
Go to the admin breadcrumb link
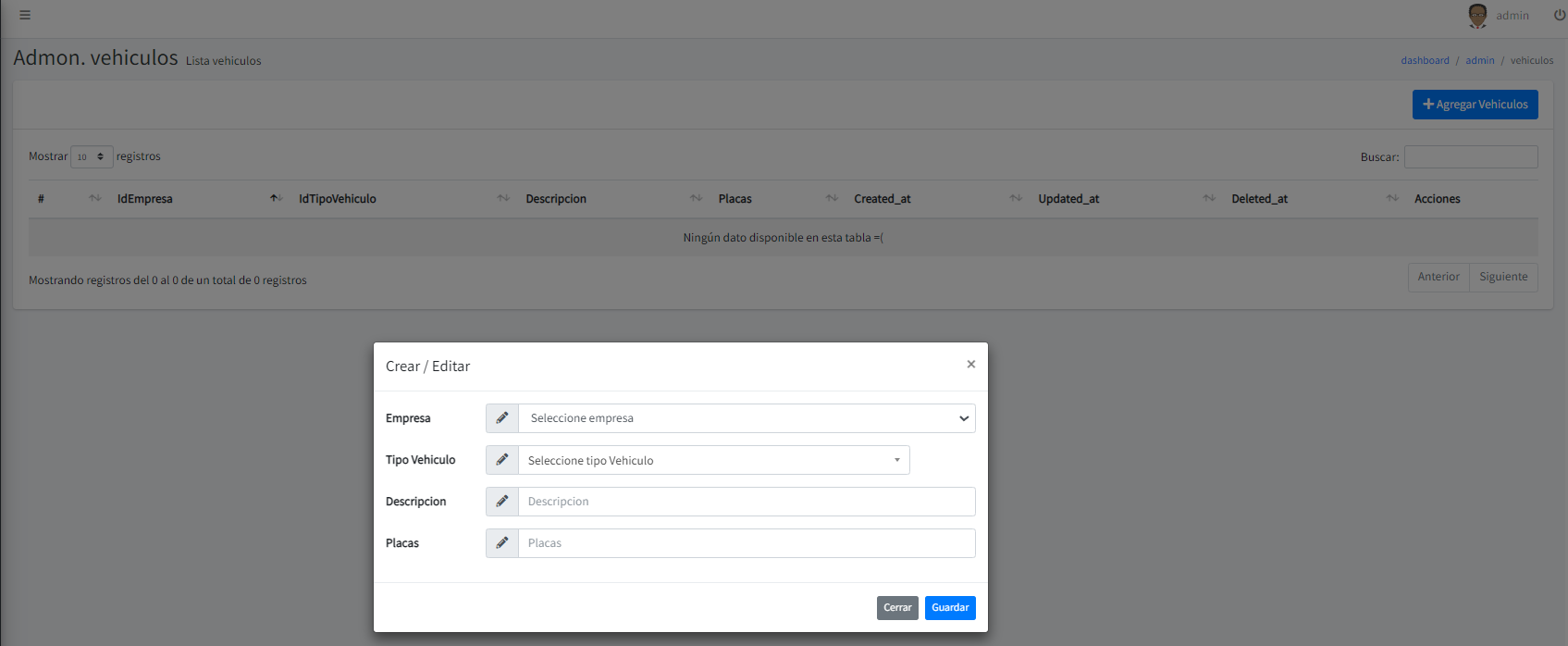pyautogui.click(x=1479, y=60)
